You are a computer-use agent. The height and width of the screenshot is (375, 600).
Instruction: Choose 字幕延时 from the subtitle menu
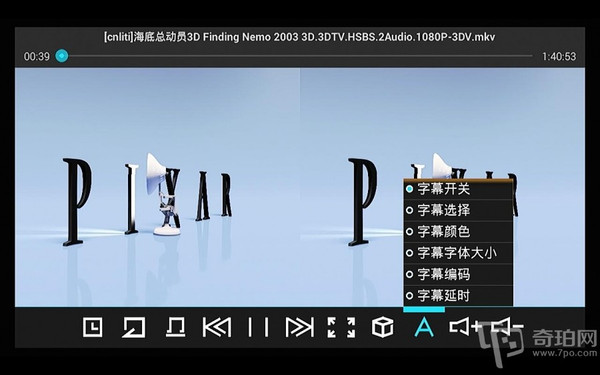tap(458, 295)
